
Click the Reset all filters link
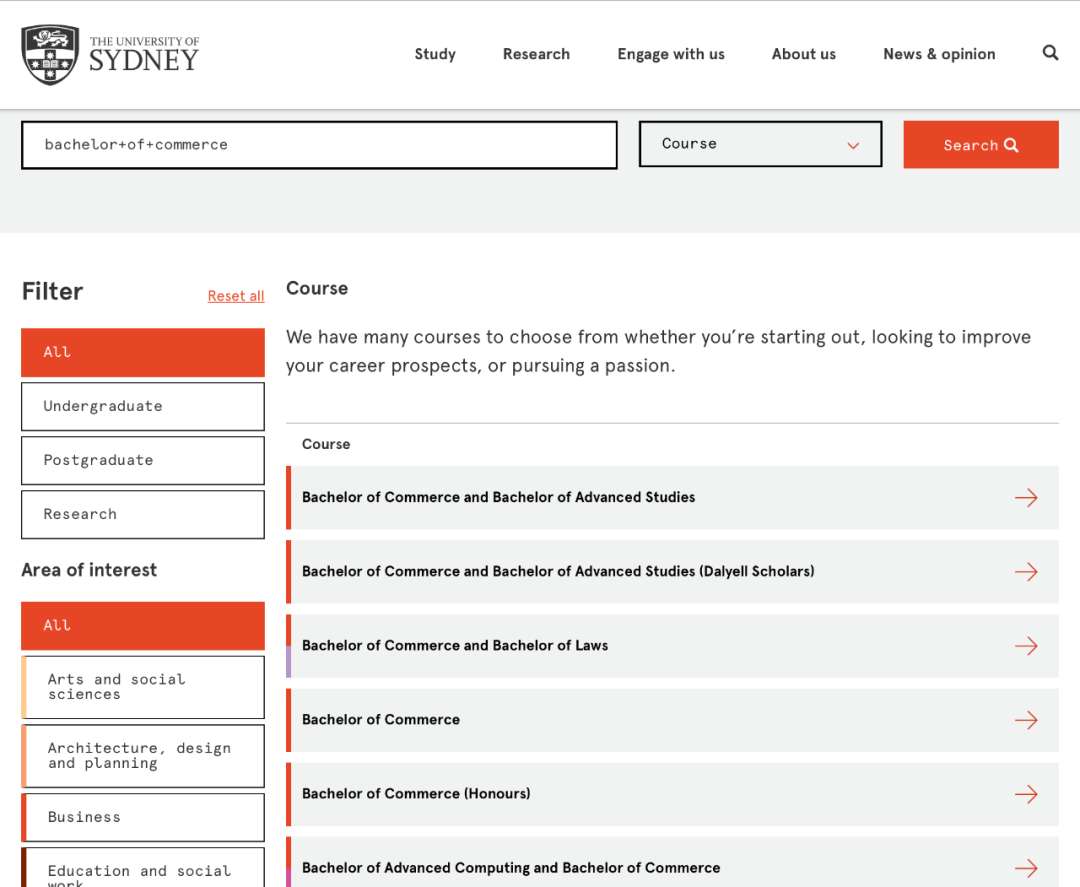tap(236, 295)
